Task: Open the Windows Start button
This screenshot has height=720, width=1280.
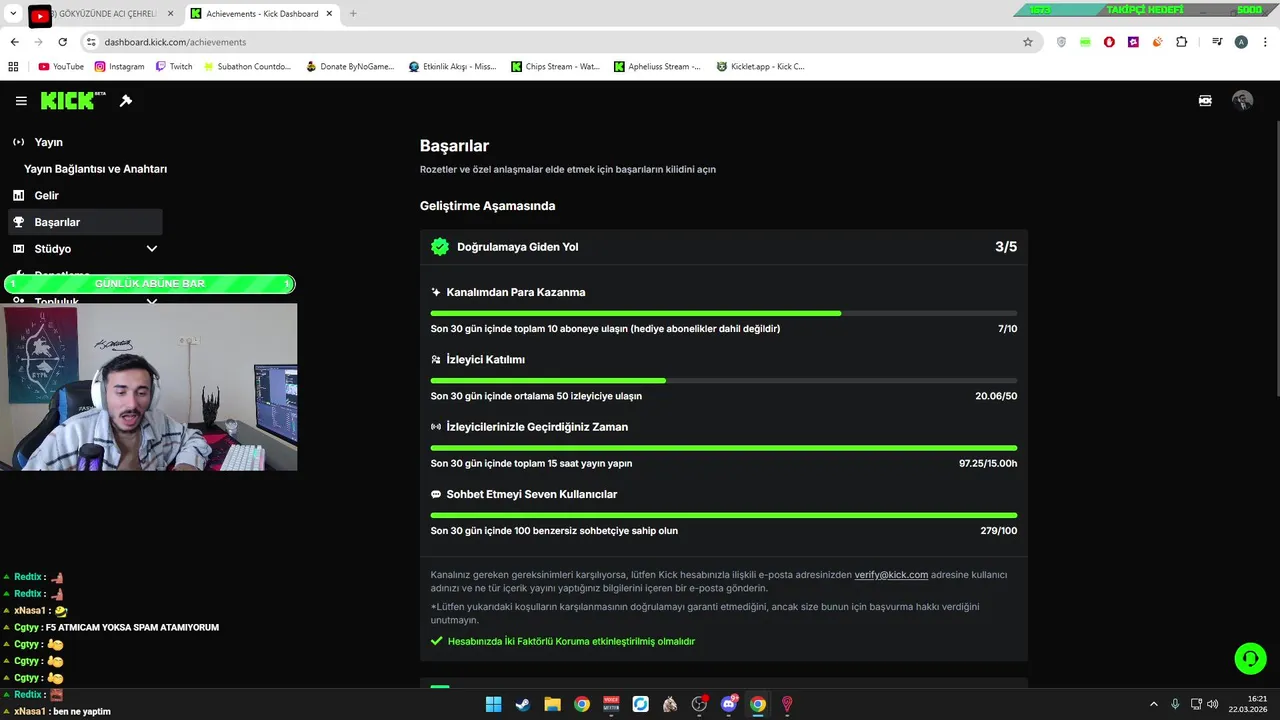Action: coord(493,704)
